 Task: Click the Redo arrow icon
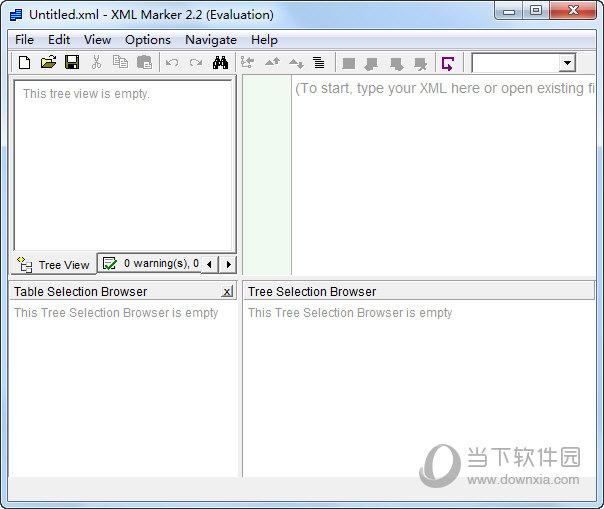point(196,62)
